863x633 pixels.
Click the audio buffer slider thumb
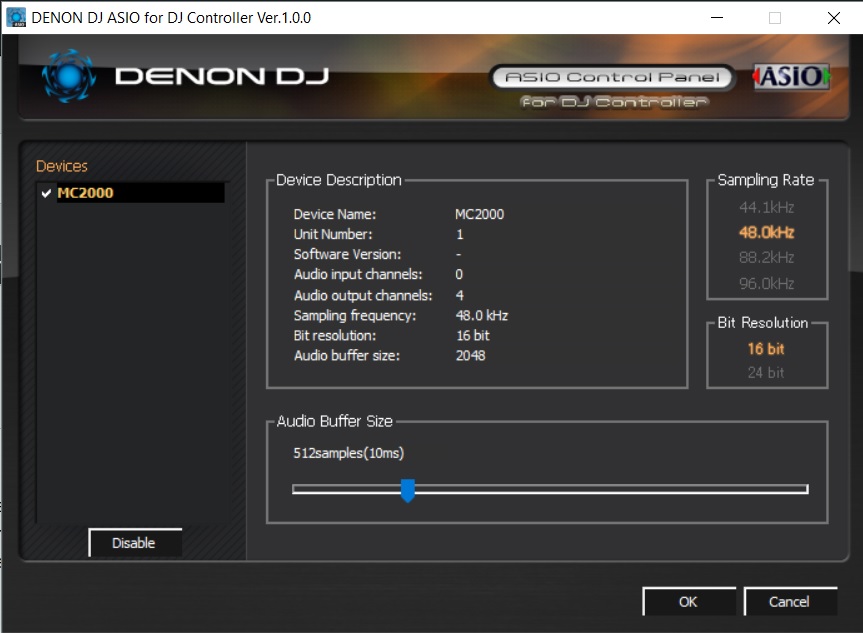click(407, 490)
